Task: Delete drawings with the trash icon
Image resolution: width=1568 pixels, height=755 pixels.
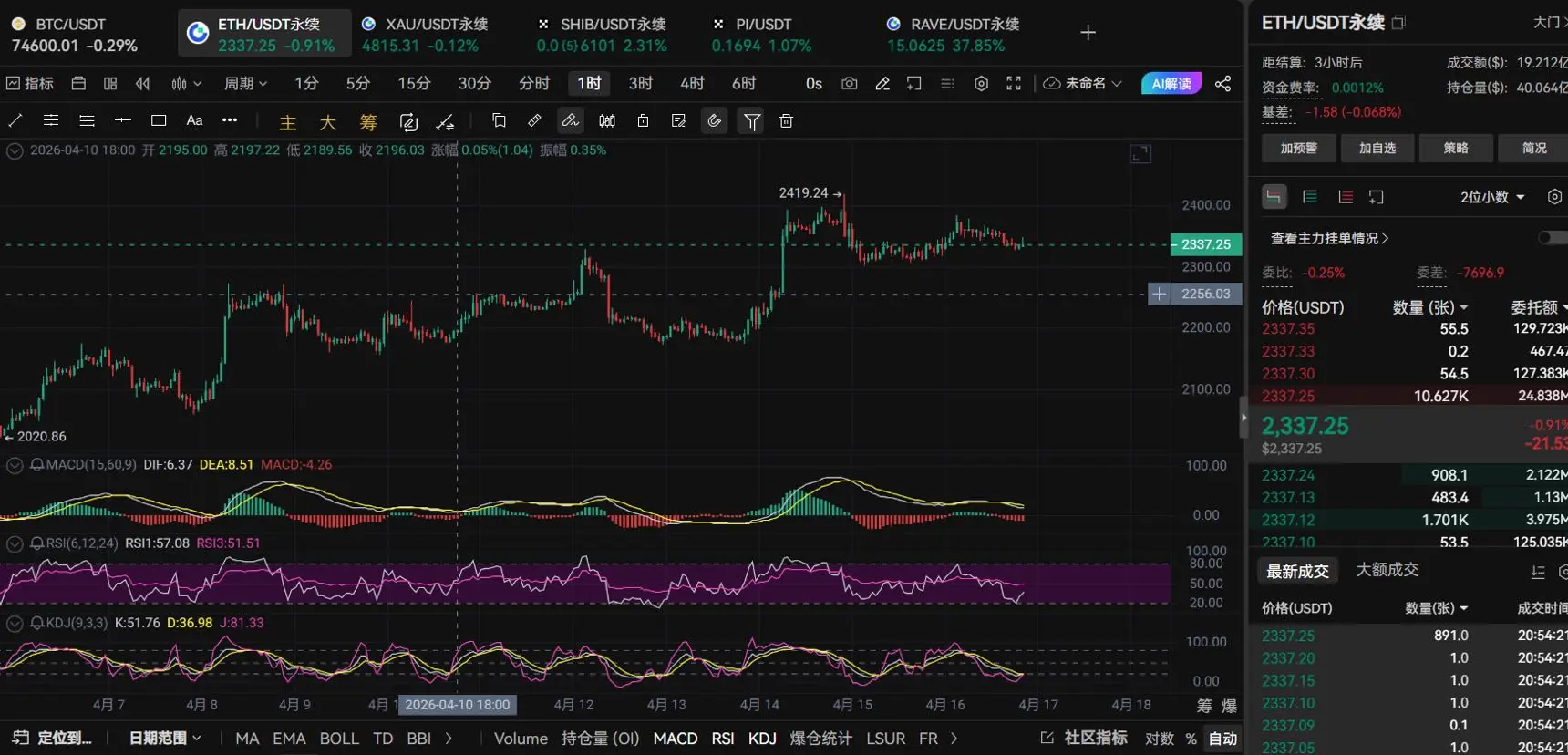Action: (786, 120)
